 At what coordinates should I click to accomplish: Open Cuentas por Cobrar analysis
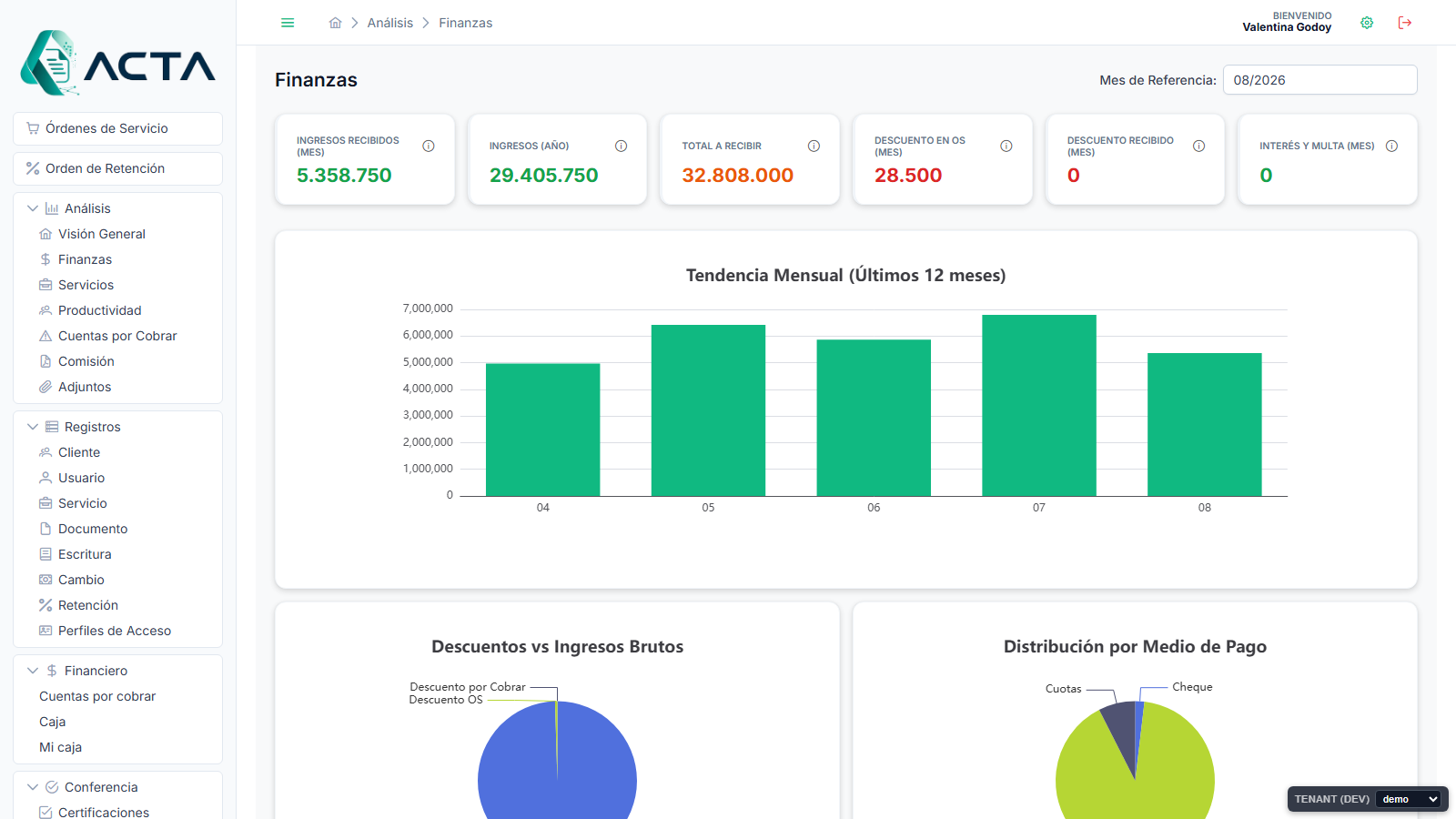(117, 336)
